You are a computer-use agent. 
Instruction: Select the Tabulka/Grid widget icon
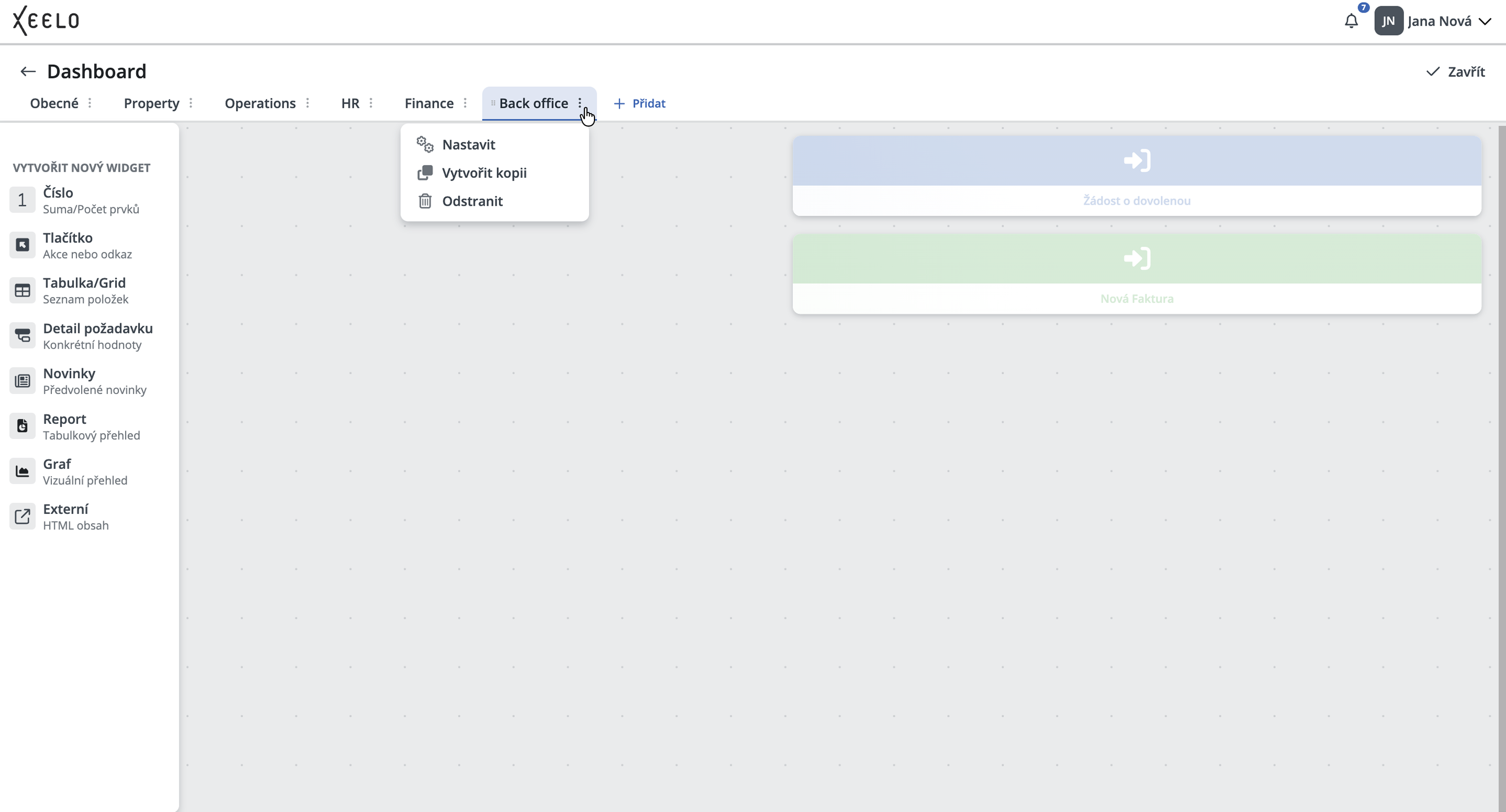pos(22,290)
